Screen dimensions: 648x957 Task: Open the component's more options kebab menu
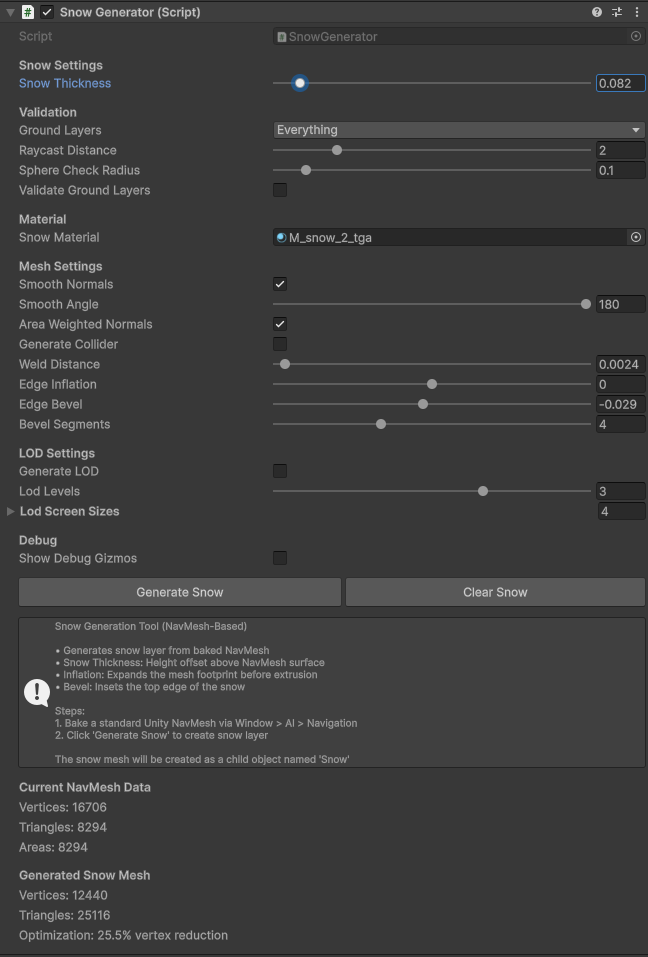[637, 11]
